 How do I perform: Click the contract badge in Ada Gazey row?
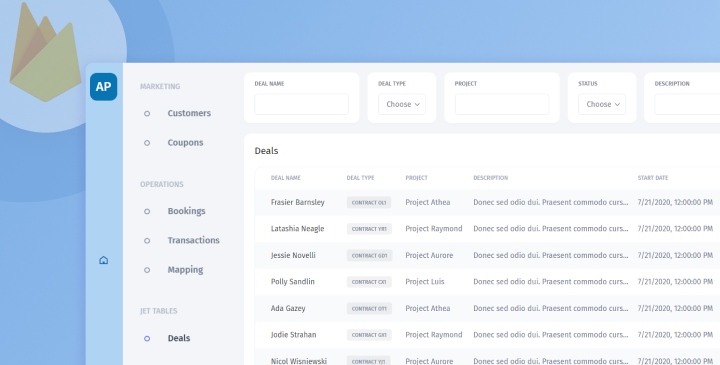(x=369, y=309)
